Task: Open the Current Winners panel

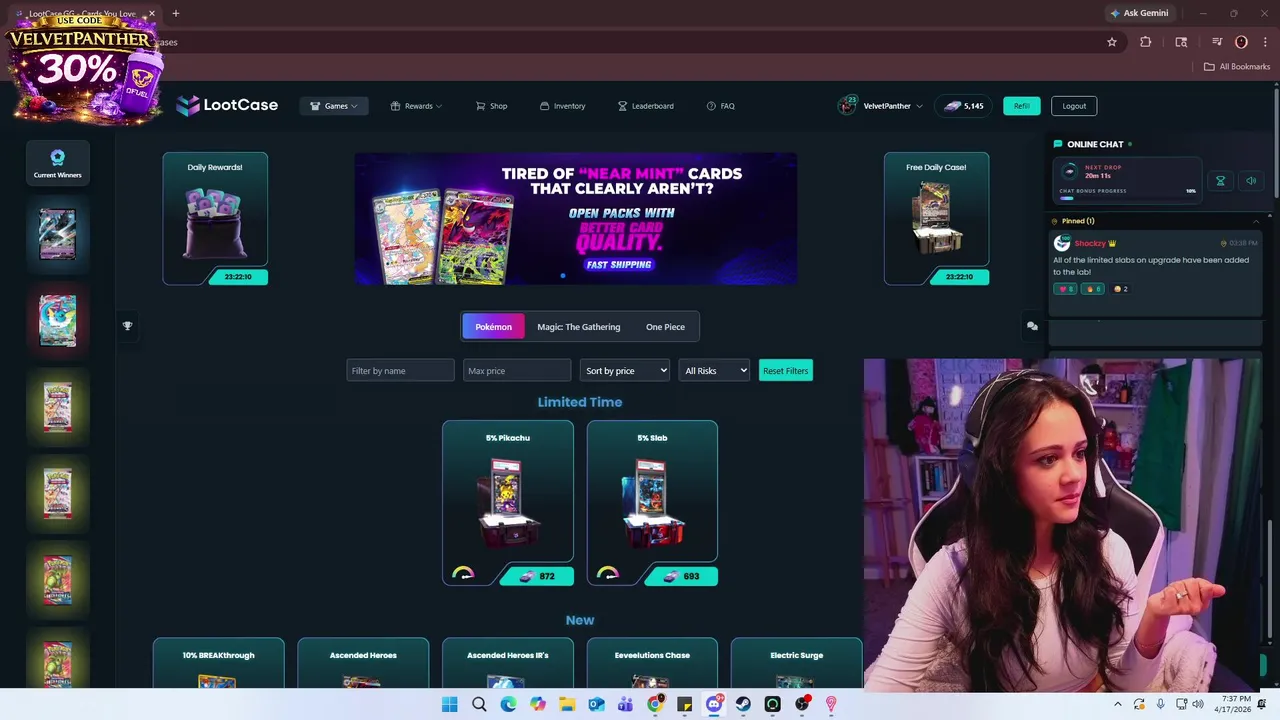Action: pyautogui.click(x=57, y=163)
